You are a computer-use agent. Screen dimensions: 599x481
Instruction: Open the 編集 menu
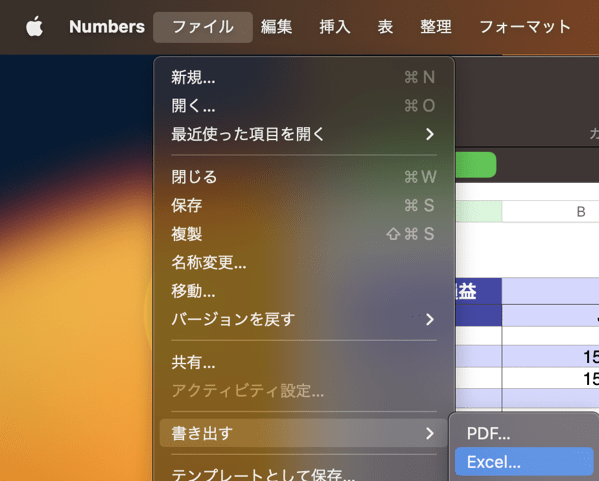tap(277, 27)
